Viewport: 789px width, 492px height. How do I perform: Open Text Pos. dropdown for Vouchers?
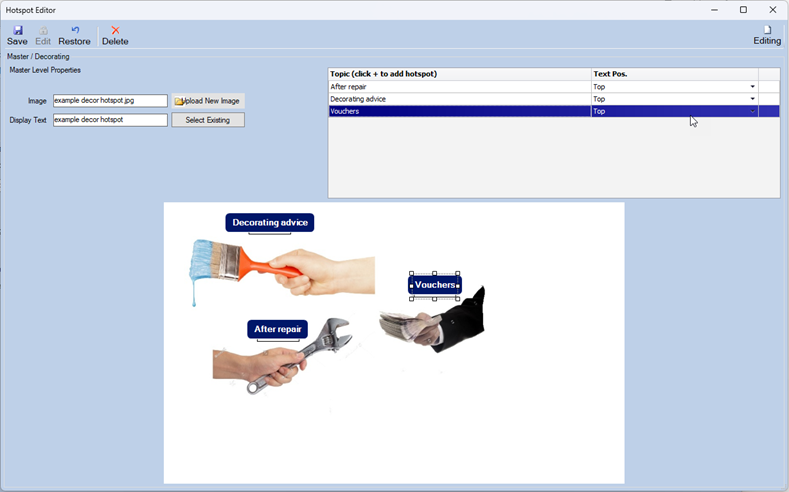pos(752,112)
